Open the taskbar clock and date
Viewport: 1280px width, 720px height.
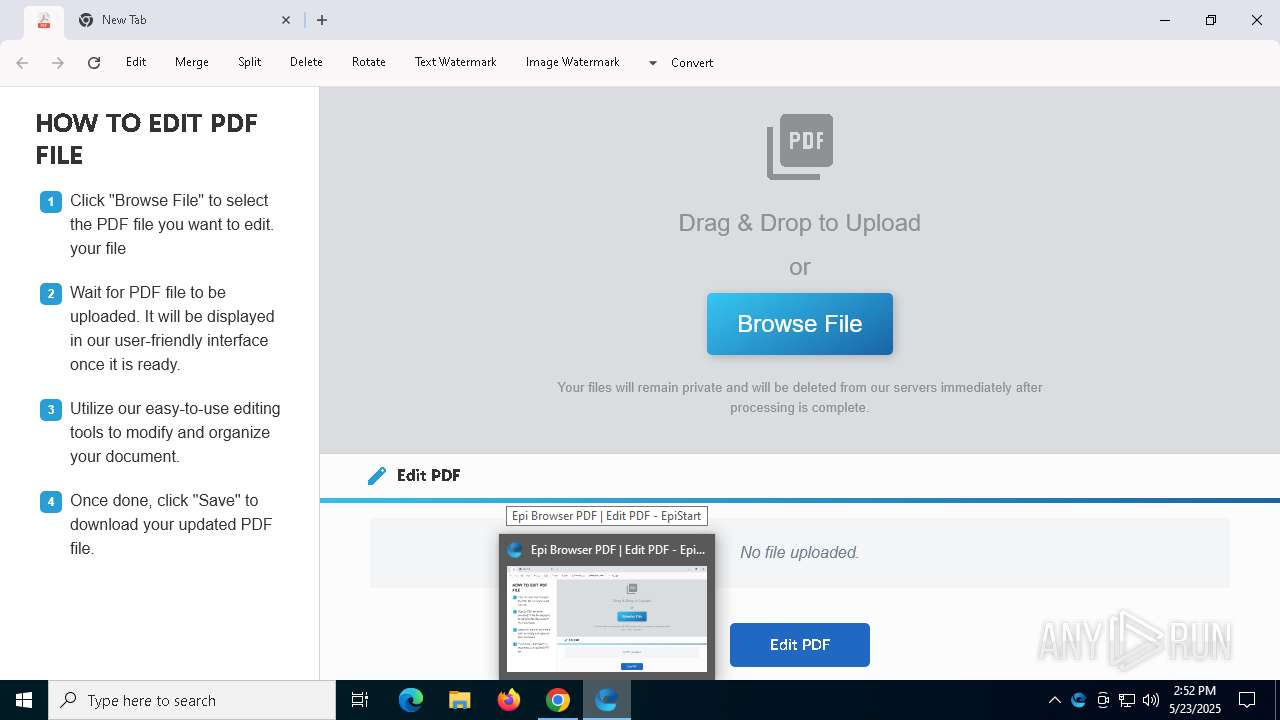(x=1195, y=700)
